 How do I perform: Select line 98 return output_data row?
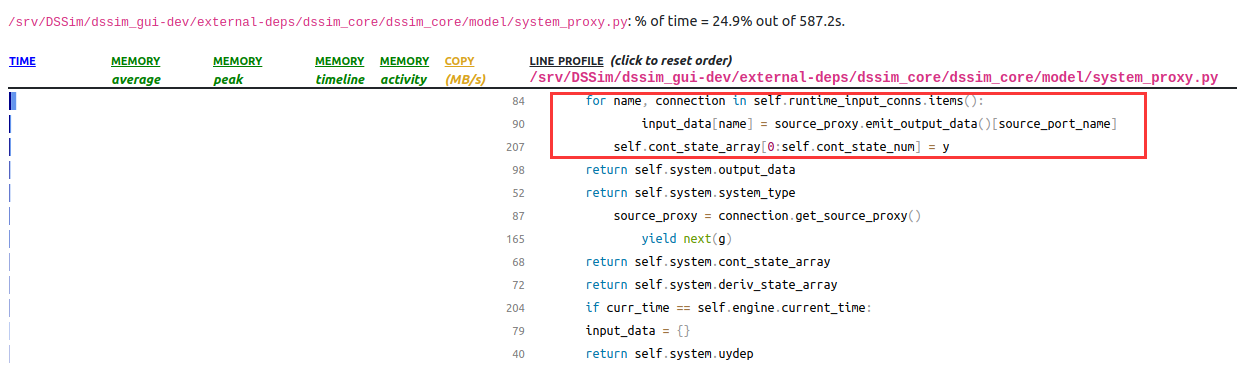coord(690,170)
